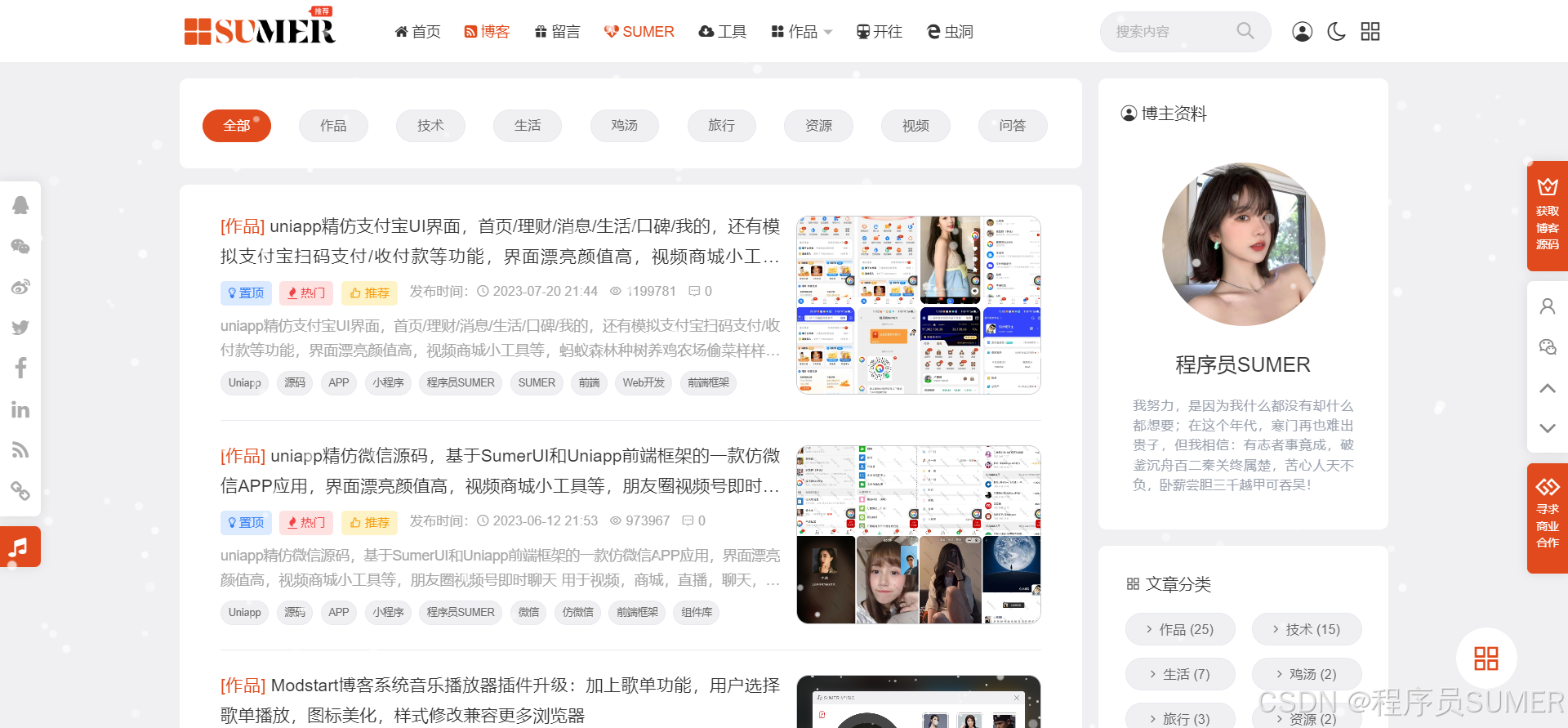Share via the Twitter bird icon
Image resolution: width=1568 pixels, height=728 pixels.
pyautogui.click(x=20, y=328)
